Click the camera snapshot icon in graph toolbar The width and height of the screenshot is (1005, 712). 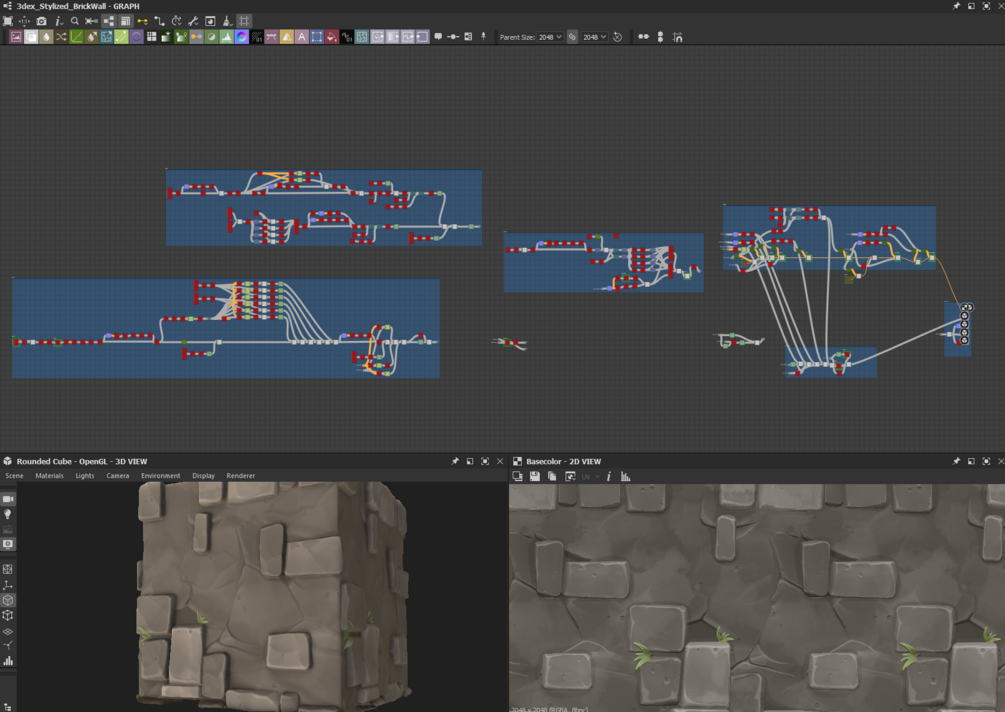tap(42, 21)
